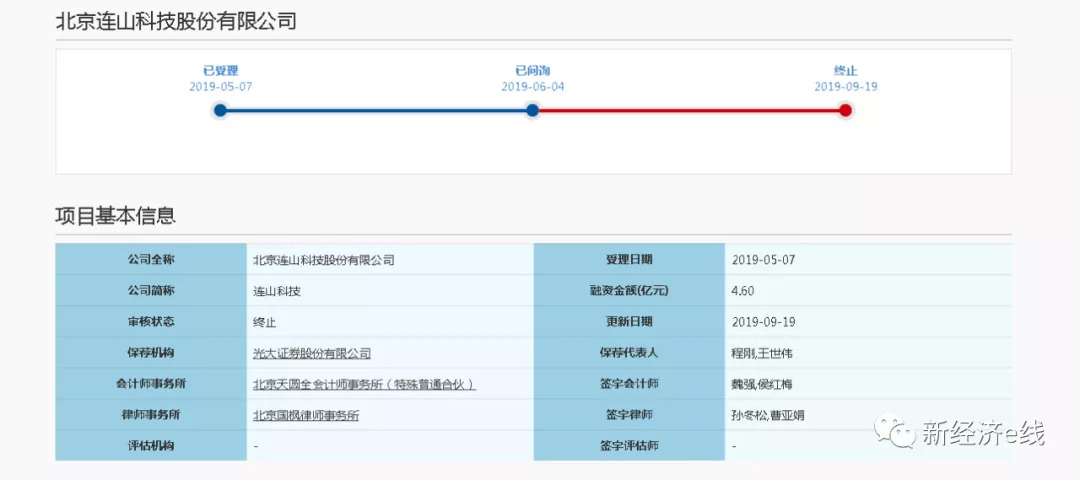Click the 保荐代表人 header cell
Image resolution: width=1080 pixels, height=480 pixels.
(x=629, y=353)
